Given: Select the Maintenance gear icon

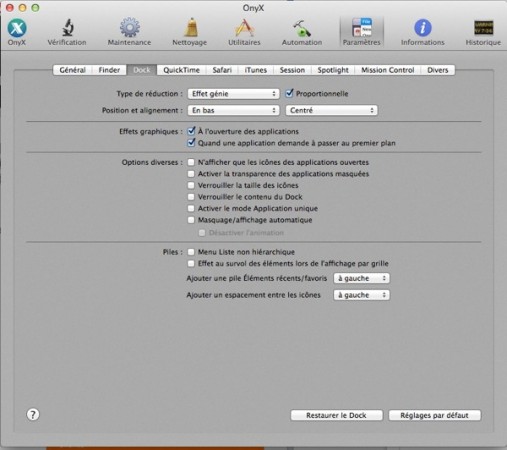Looking at the screenshot, I should [x=129, y=32].
